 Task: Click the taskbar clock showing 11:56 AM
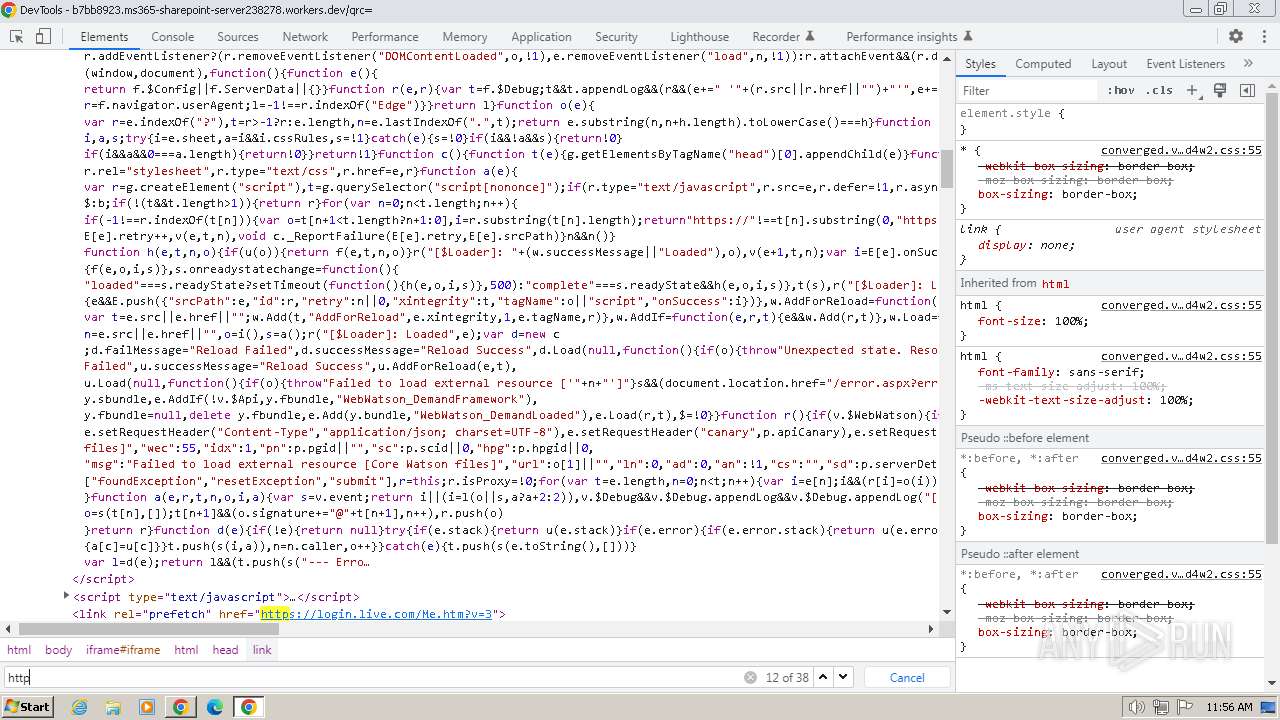click(x=1229, y=707)
